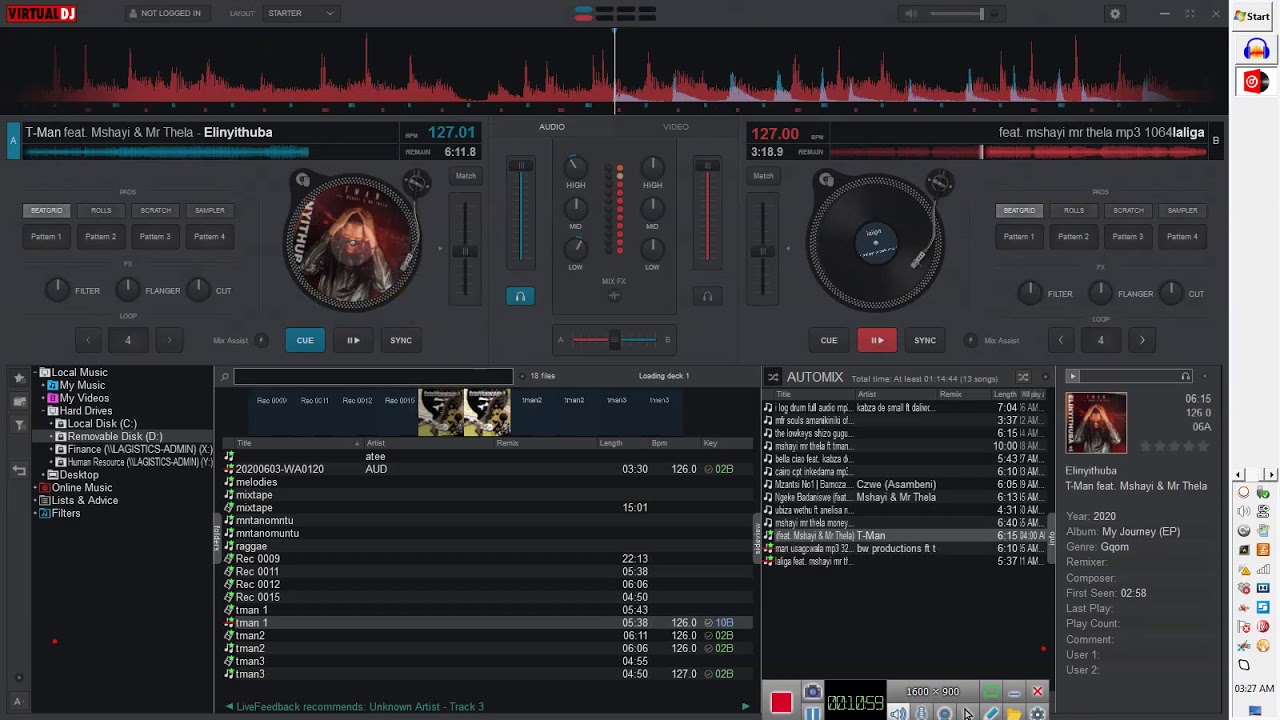Stop recording with the red record button

coord(781,703)
